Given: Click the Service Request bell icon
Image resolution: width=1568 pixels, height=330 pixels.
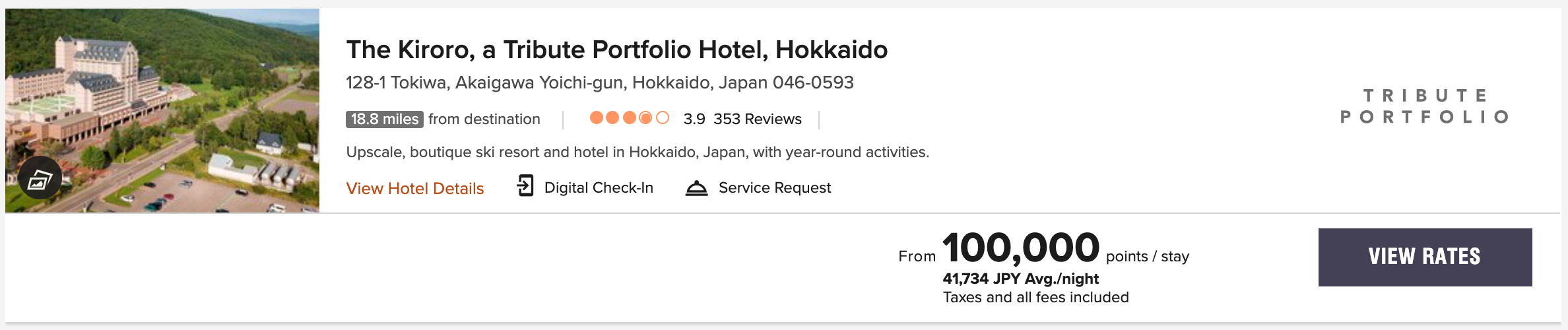Looking at the screenshot, I should pos(696,188).
